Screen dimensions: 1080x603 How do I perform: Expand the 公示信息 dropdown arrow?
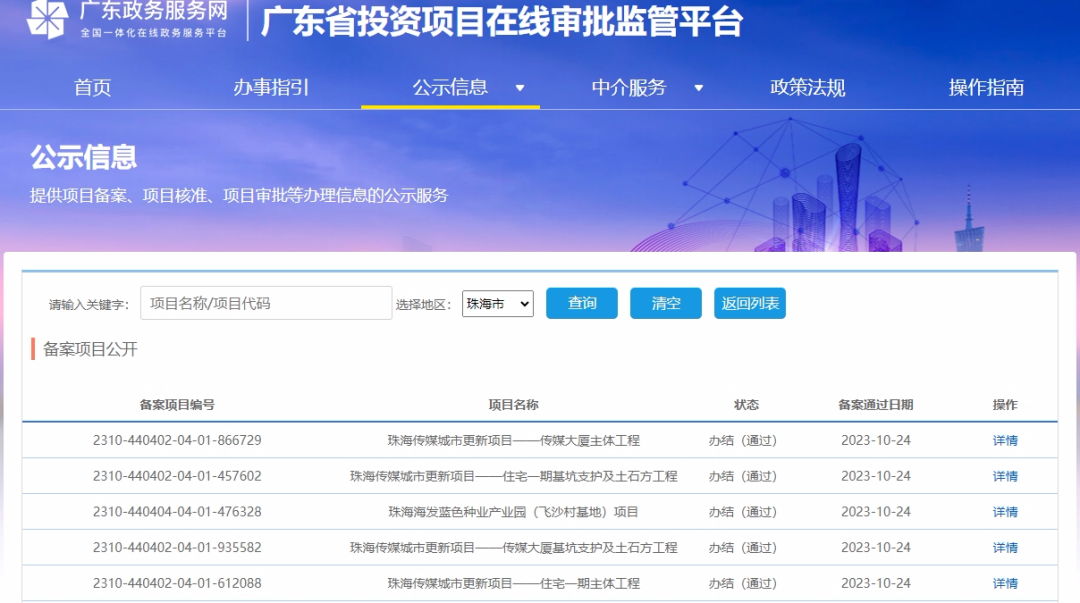(x=521, y=88)
